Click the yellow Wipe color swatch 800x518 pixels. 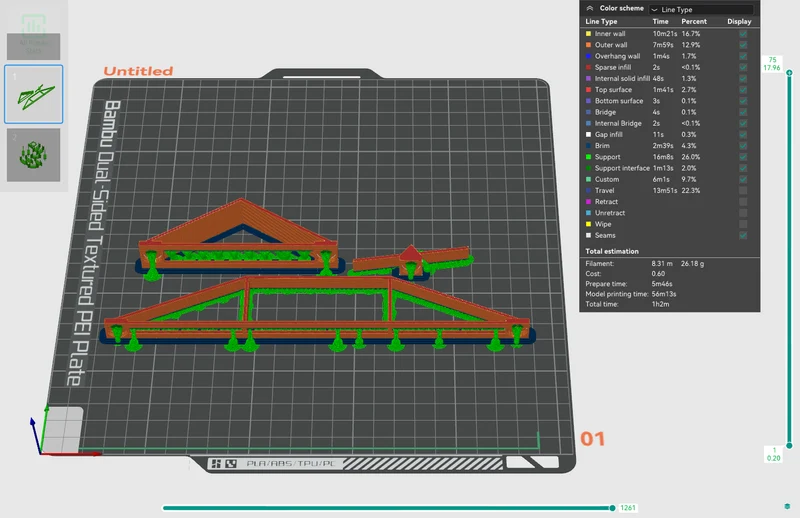[x=588, y=224]
